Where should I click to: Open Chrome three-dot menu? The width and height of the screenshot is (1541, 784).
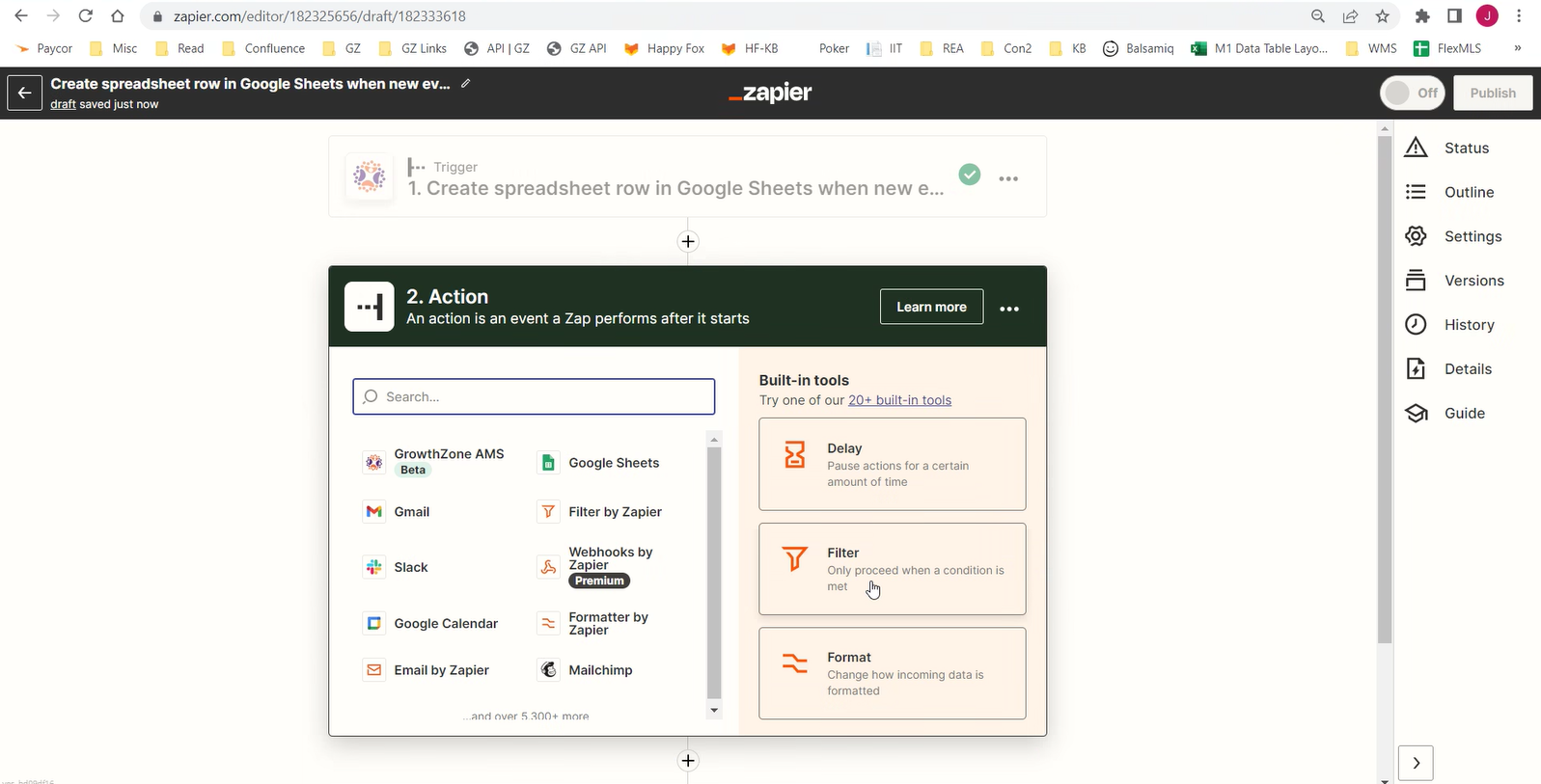click(1519, 16)
